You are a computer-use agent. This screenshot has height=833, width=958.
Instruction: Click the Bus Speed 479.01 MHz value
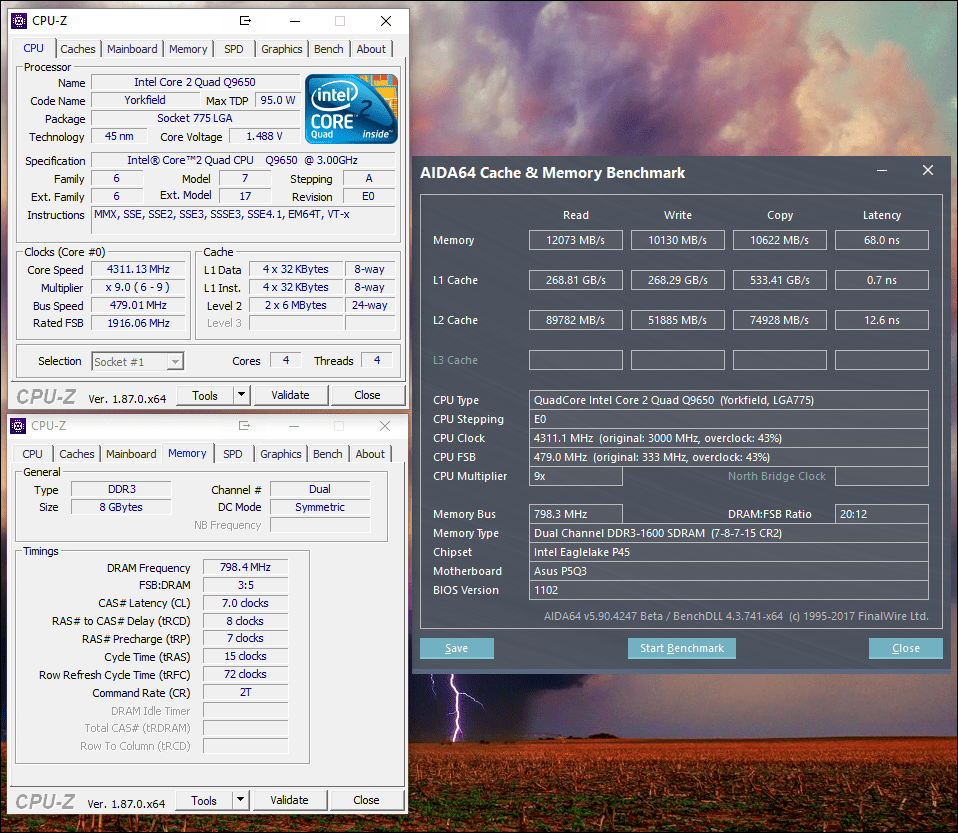point(138,305)
